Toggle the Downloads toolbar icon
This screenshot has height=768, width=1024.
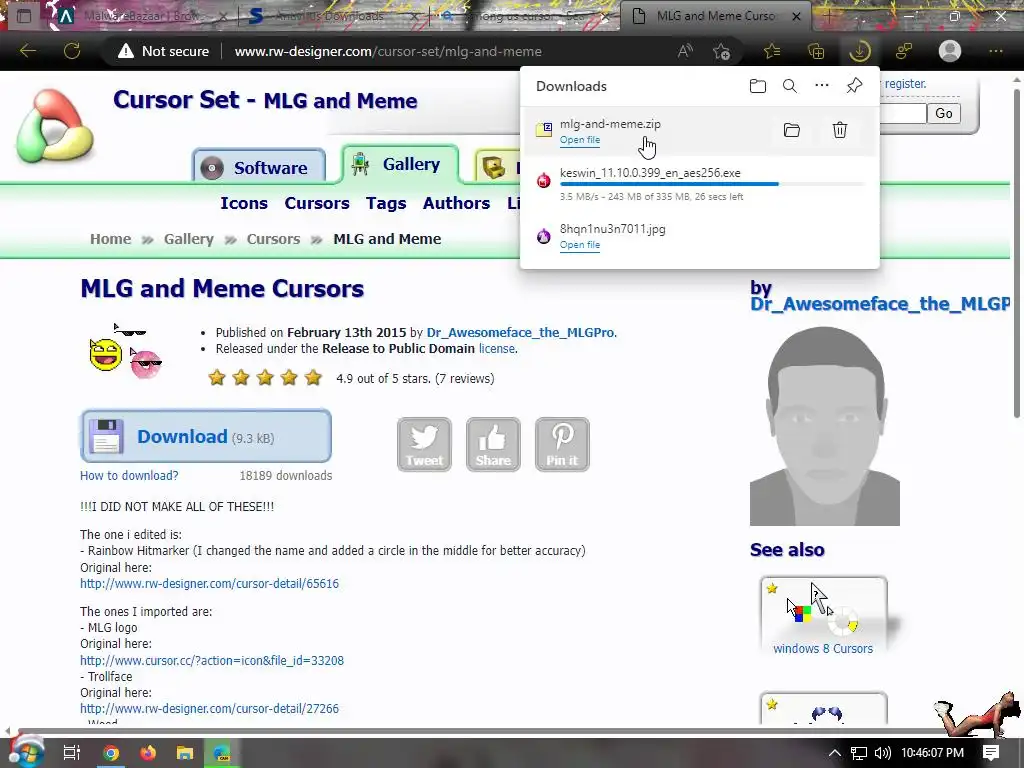[x=859, y=51]
